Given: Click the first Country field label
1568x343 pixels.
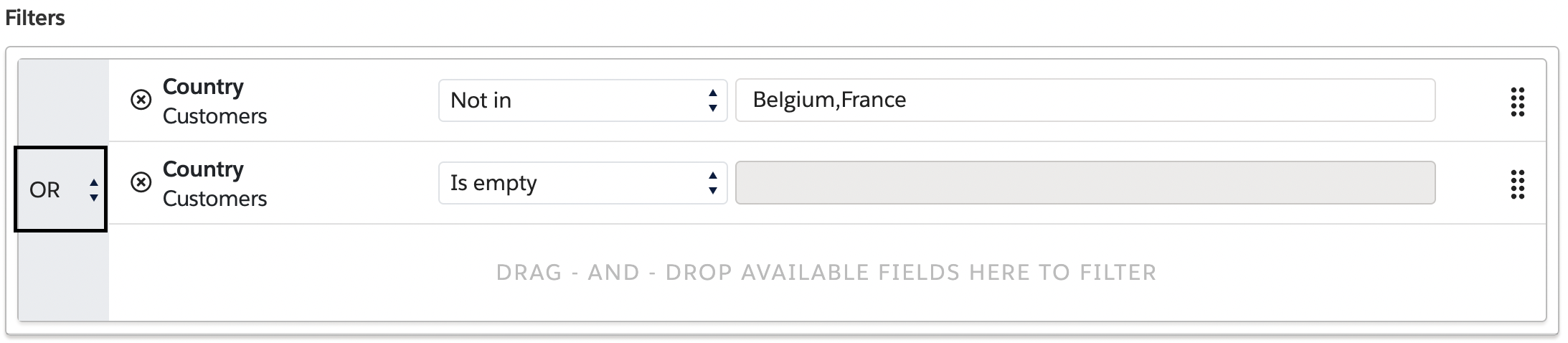Looking at the screenshot, I should coord(203,87).
